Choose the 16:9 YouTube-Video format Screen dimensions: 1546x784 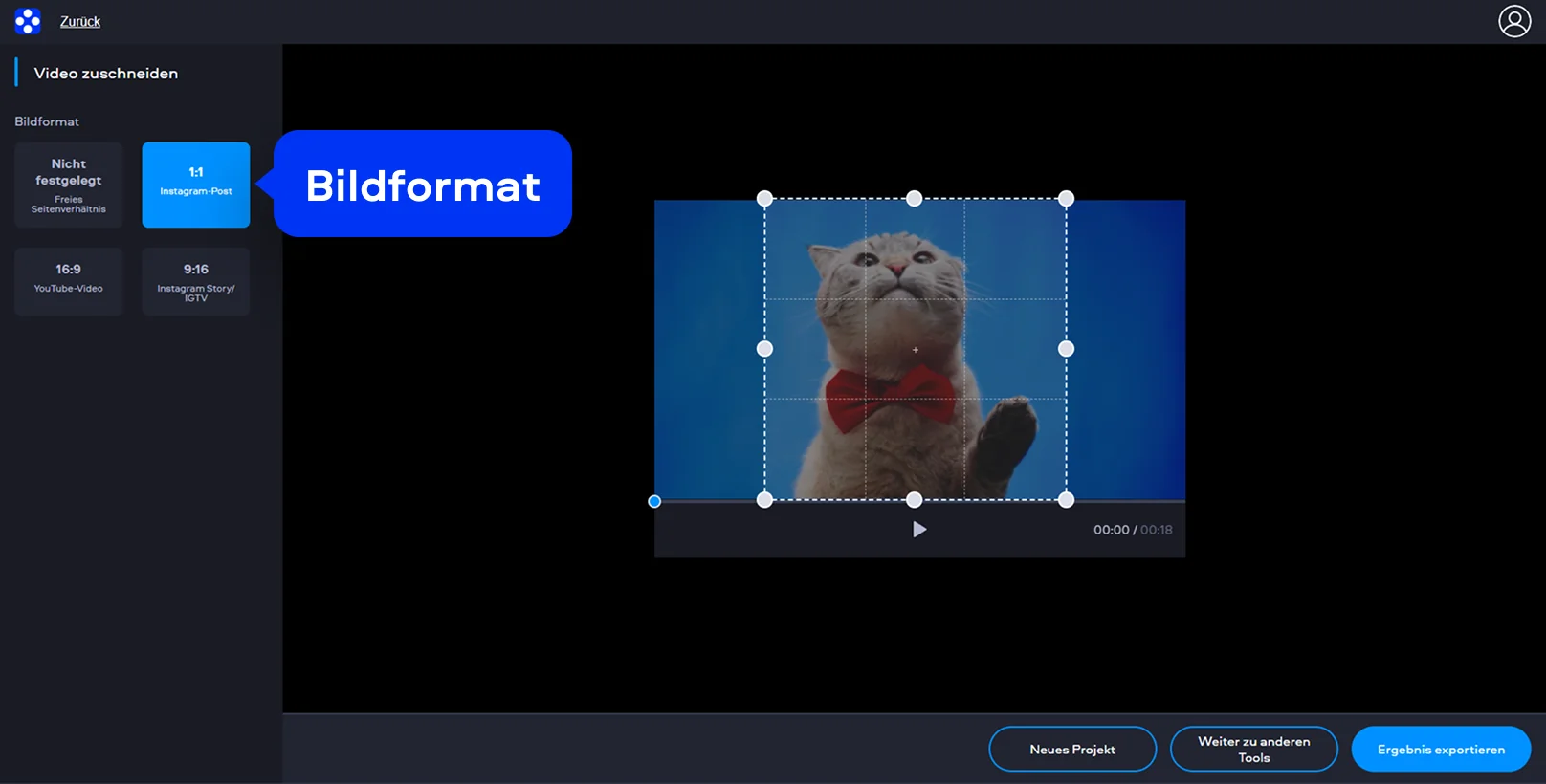tap(69, 281)
